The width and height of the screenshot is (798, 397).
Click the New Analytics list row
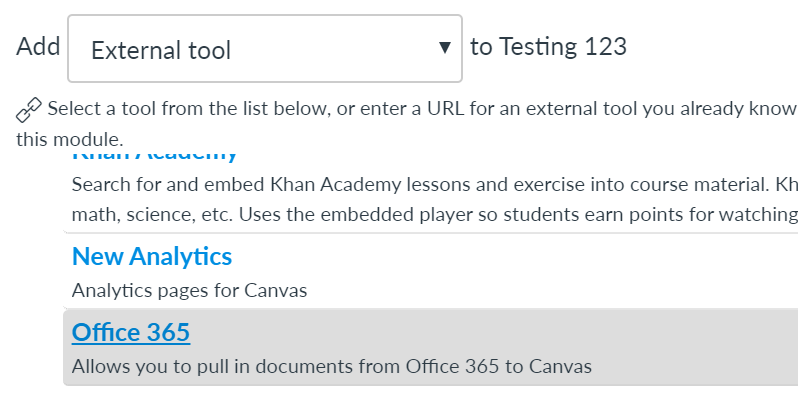point(431,271)
